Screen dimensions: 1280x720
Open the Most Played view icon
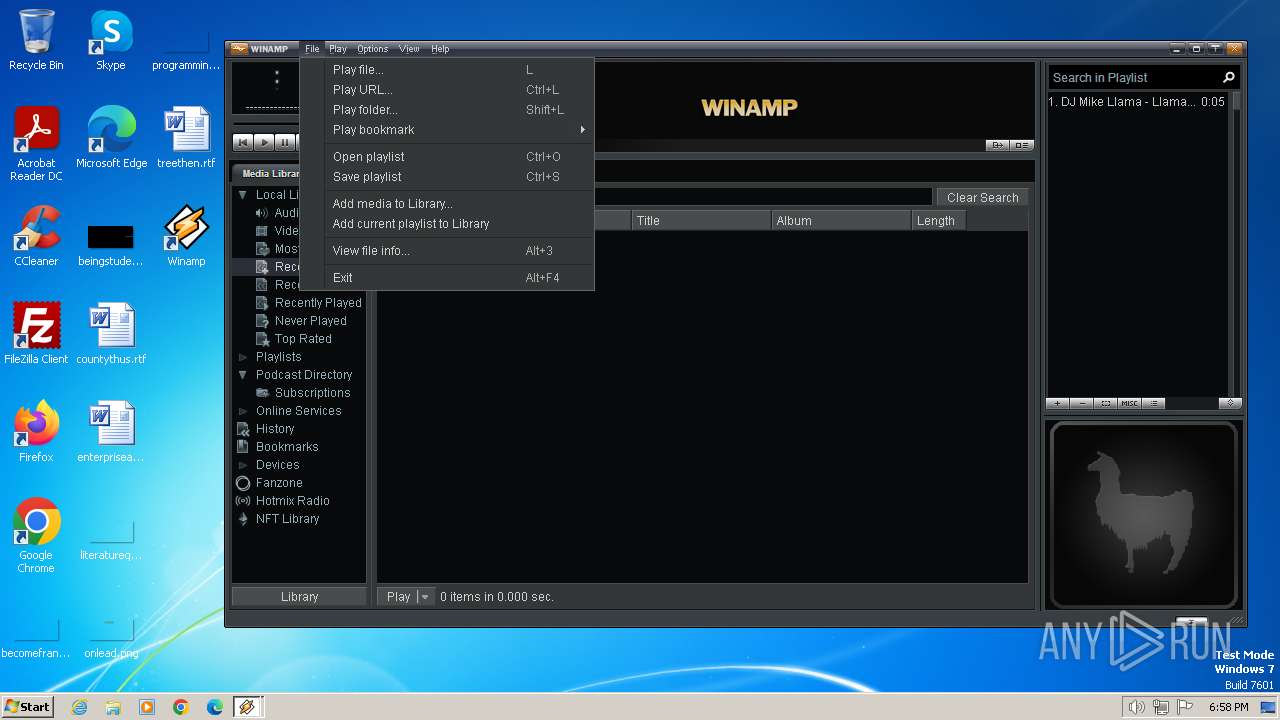[x=262, y=249]
